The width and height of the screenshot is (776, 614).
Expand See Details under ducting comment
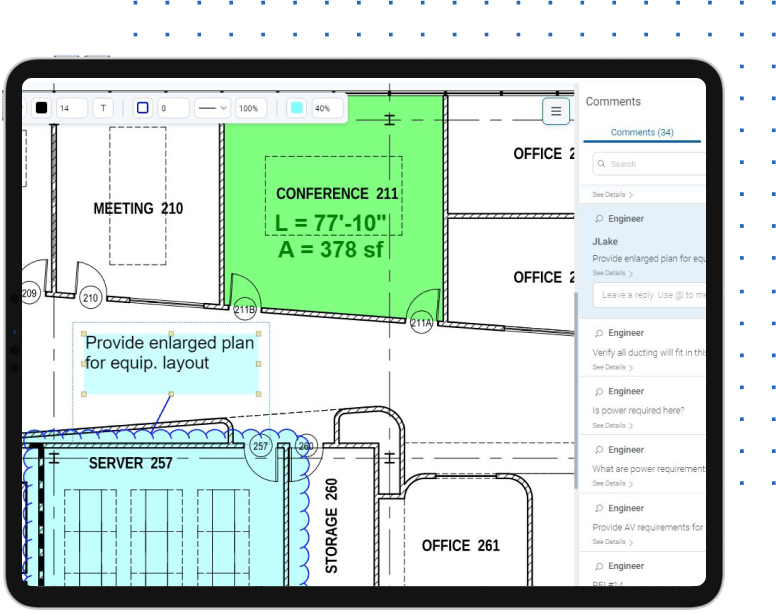[612, 367]
